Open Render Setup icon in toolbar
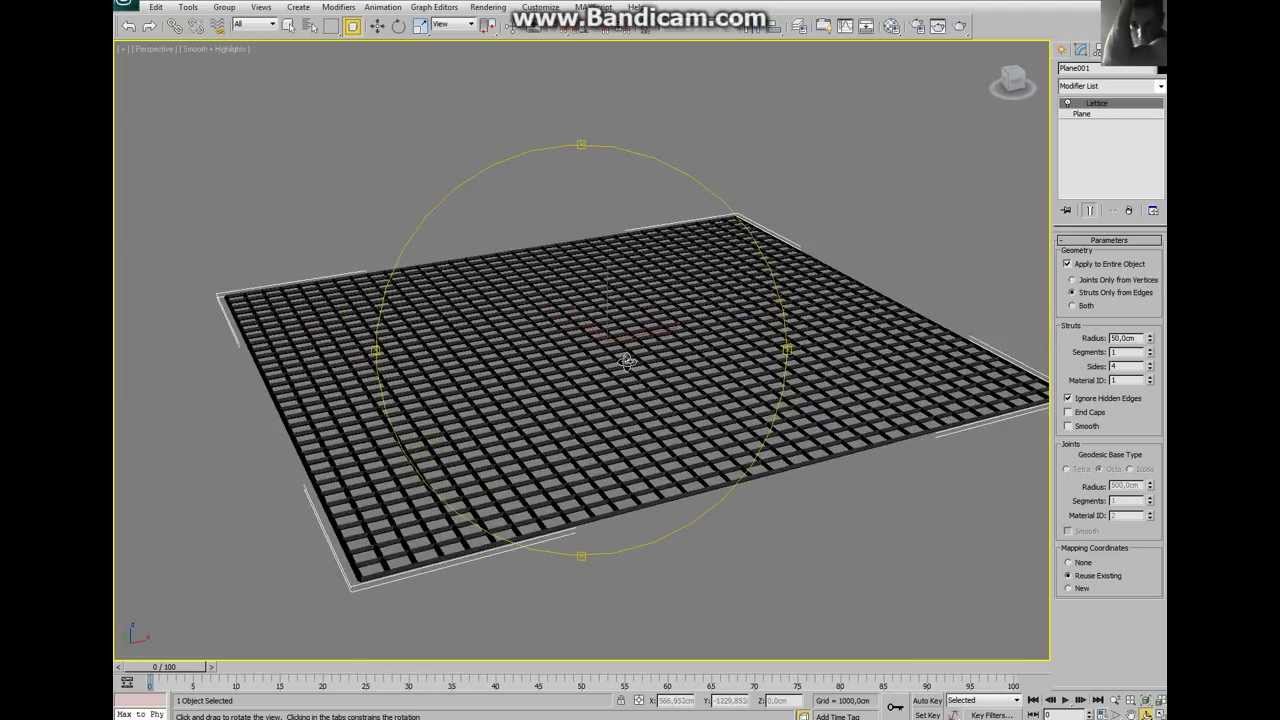Viewport: 1280px width, 720px height. pos(916,26)
